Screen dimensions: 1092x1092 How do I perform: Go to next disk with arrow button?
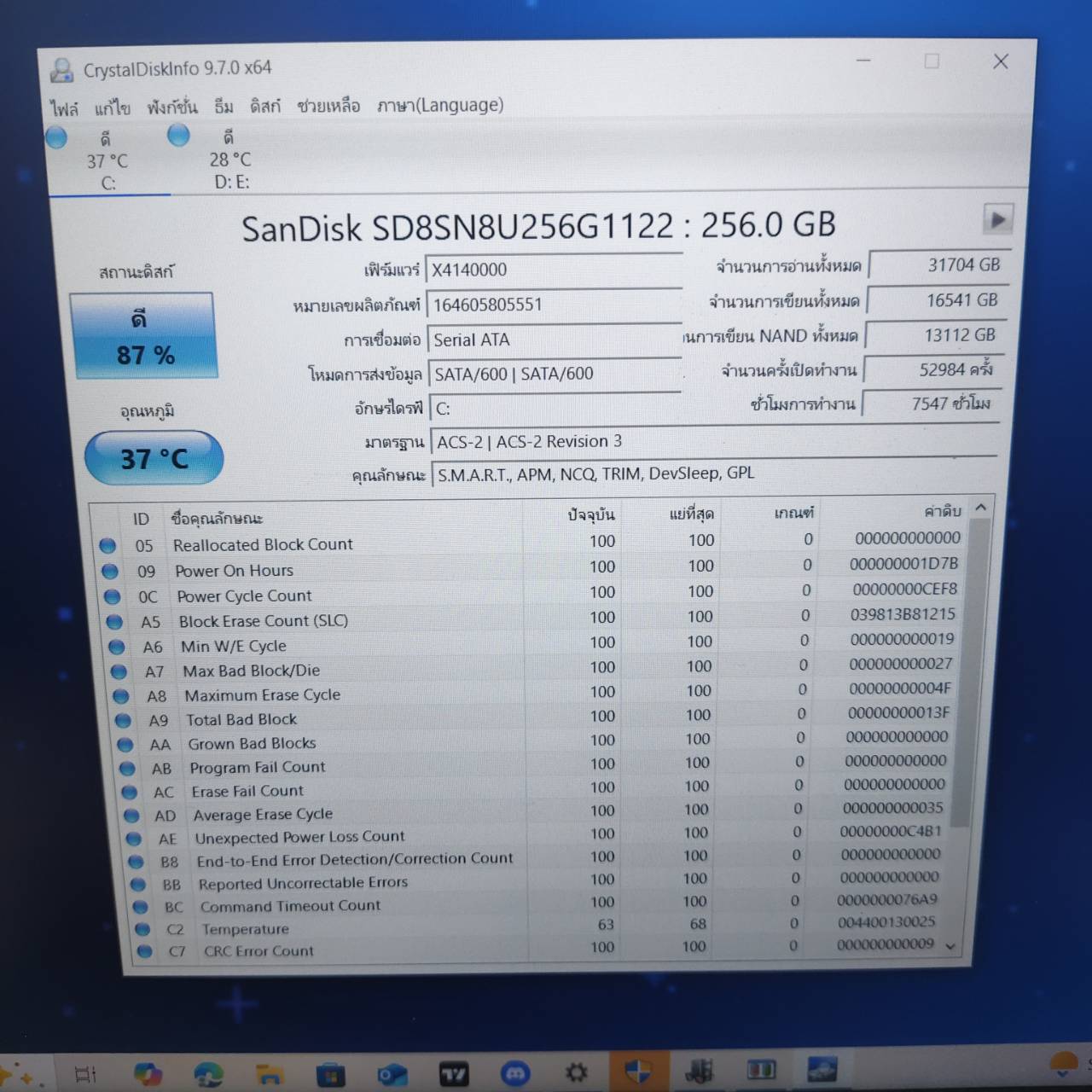coord(997,219)
